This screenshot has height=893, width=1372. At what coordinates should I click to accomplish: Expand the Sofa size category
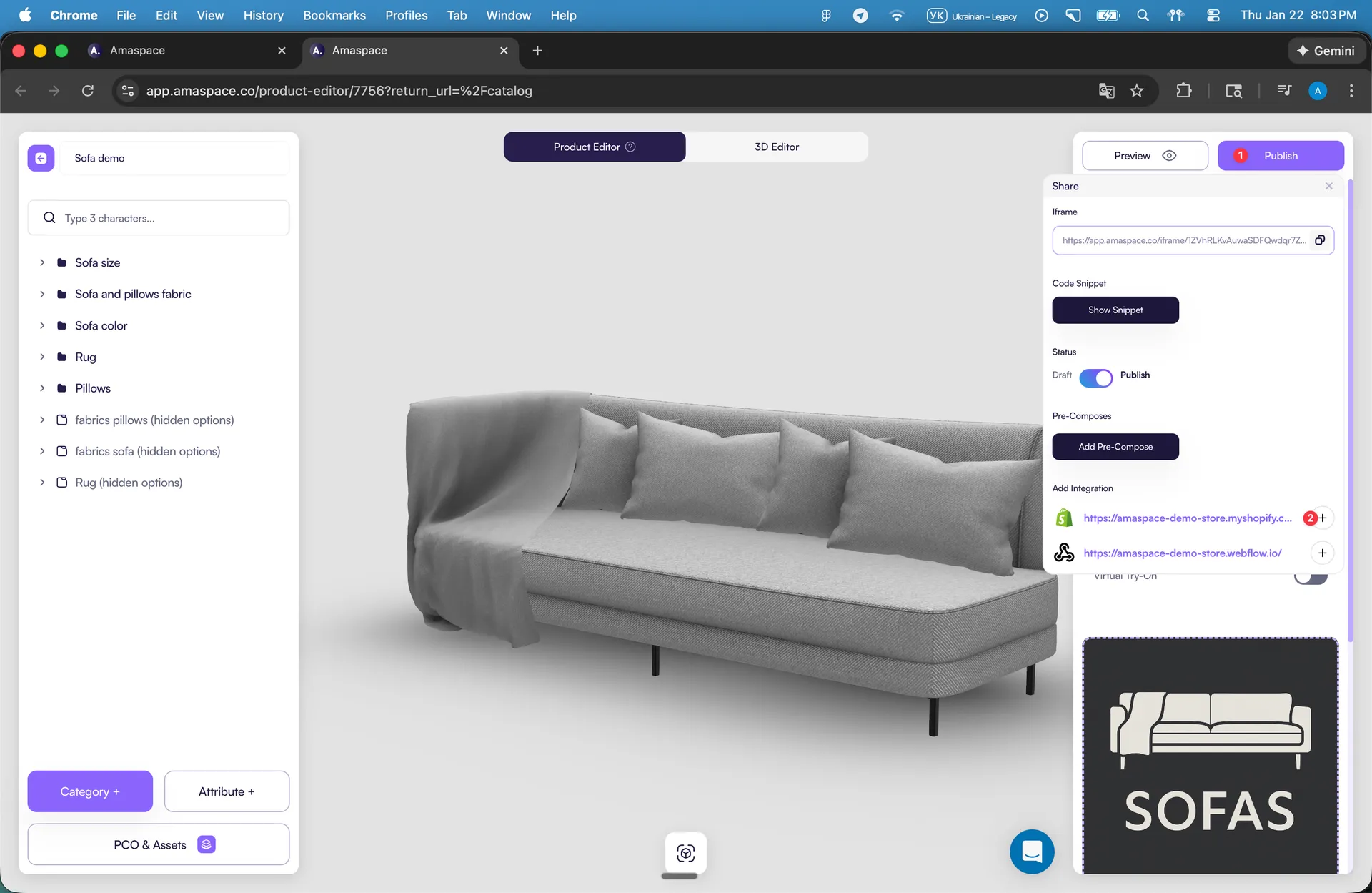[41, 262]
